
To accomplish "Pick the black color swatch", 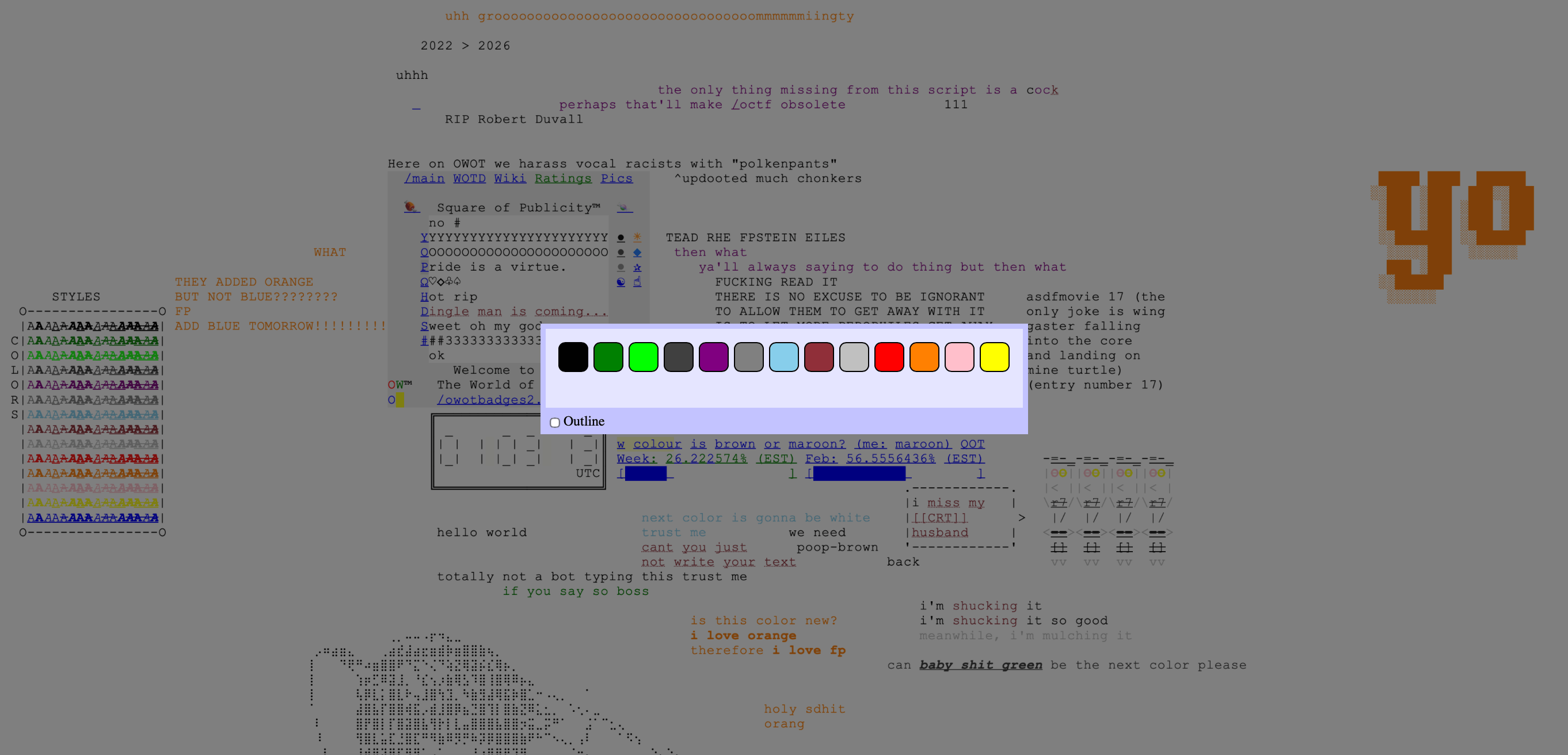I will 573,357.
